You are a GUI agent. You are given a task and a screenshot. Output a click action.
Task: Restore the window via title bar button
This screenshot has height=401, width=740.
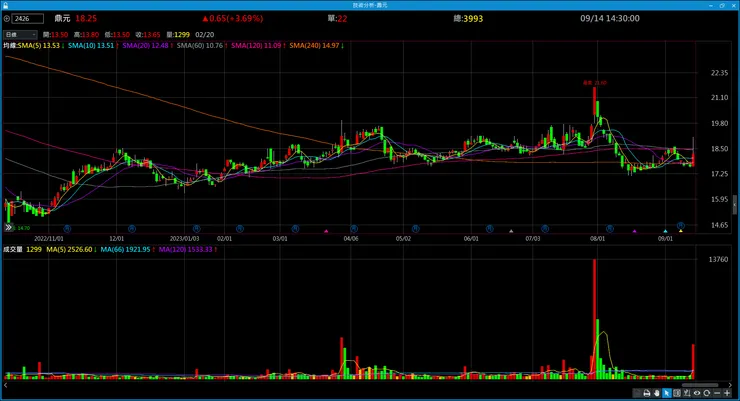[x=722, y=5]
